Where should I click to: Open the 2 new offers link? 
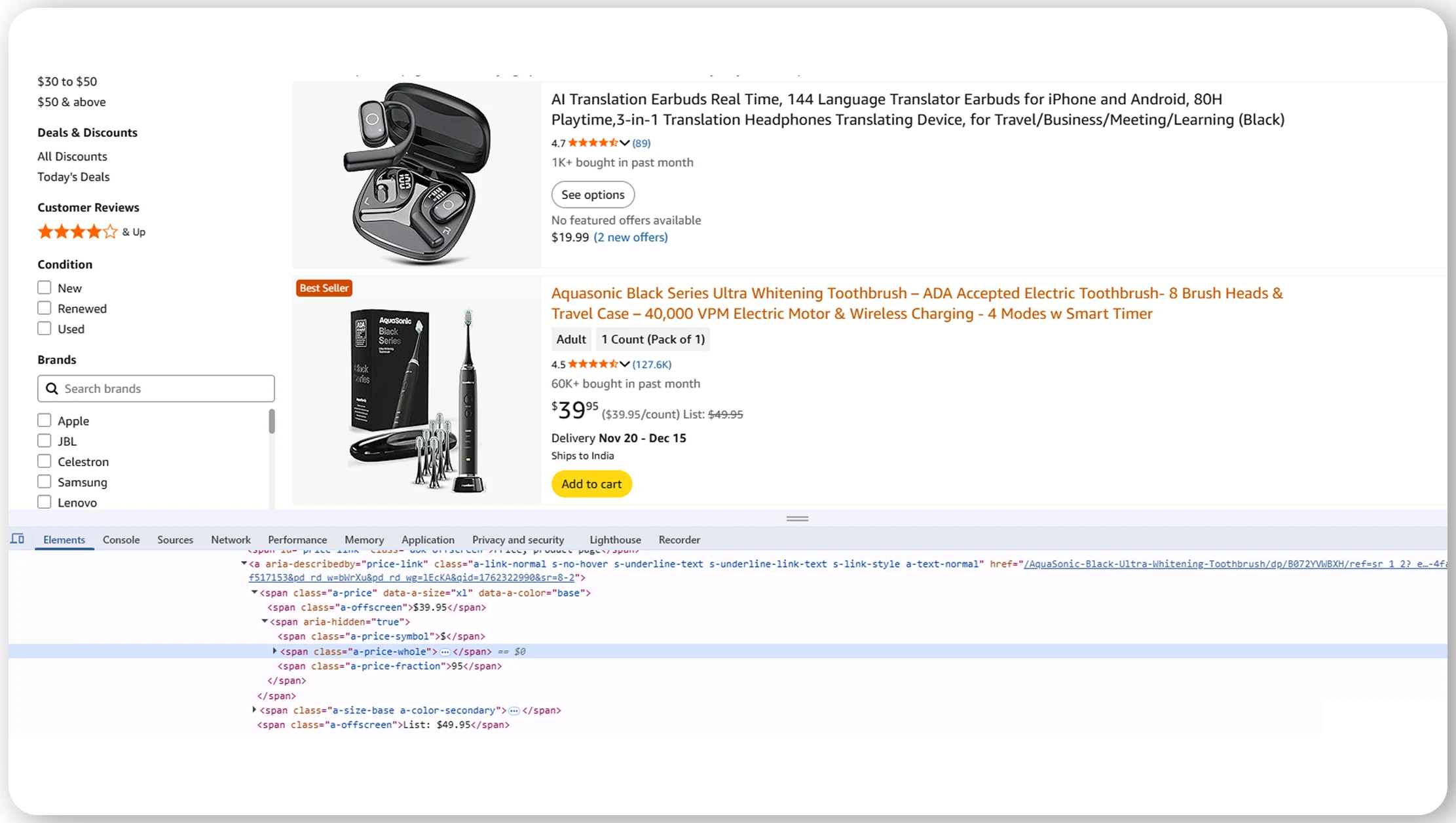[630, 237]
